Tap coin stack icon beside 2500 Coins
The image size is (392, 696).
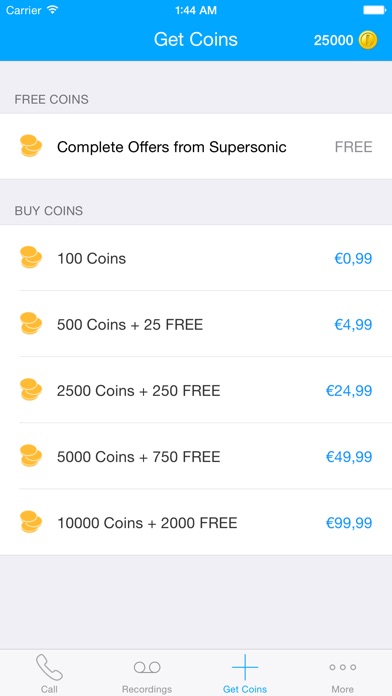31,390
